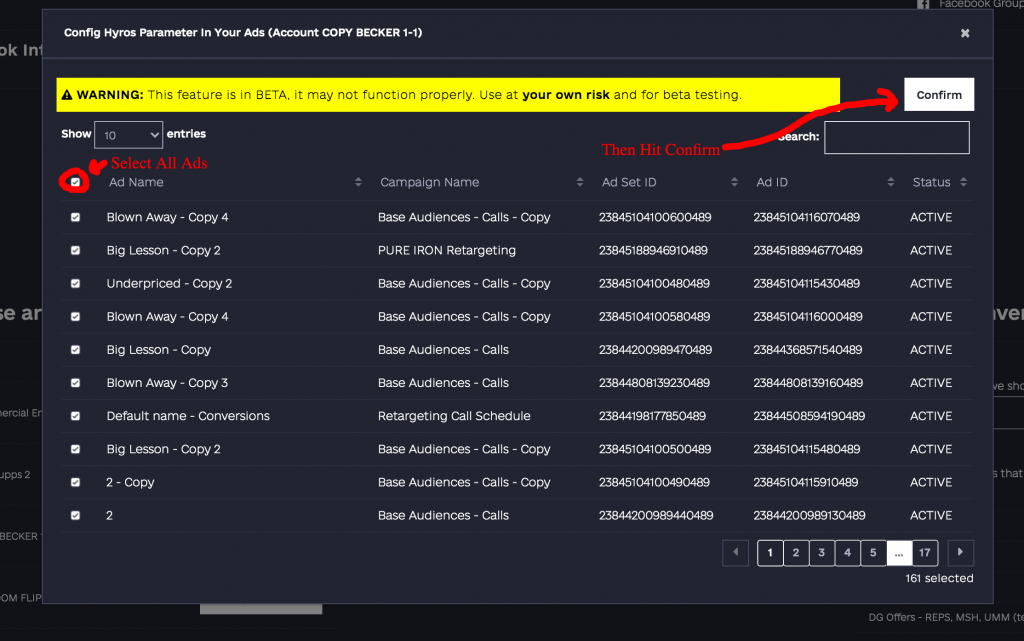This screenshot has width=1024, height=641.
Task: Click the Ad Name column sort arrows
Action: (x=358, y=182)
